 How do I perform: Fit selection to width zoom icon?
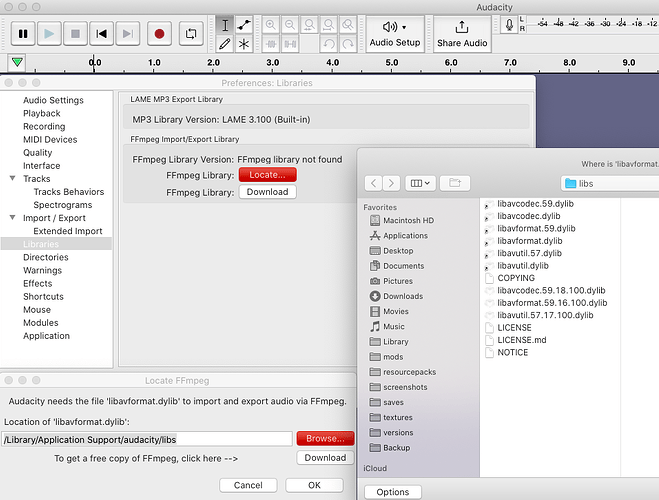tap(309, 25)
